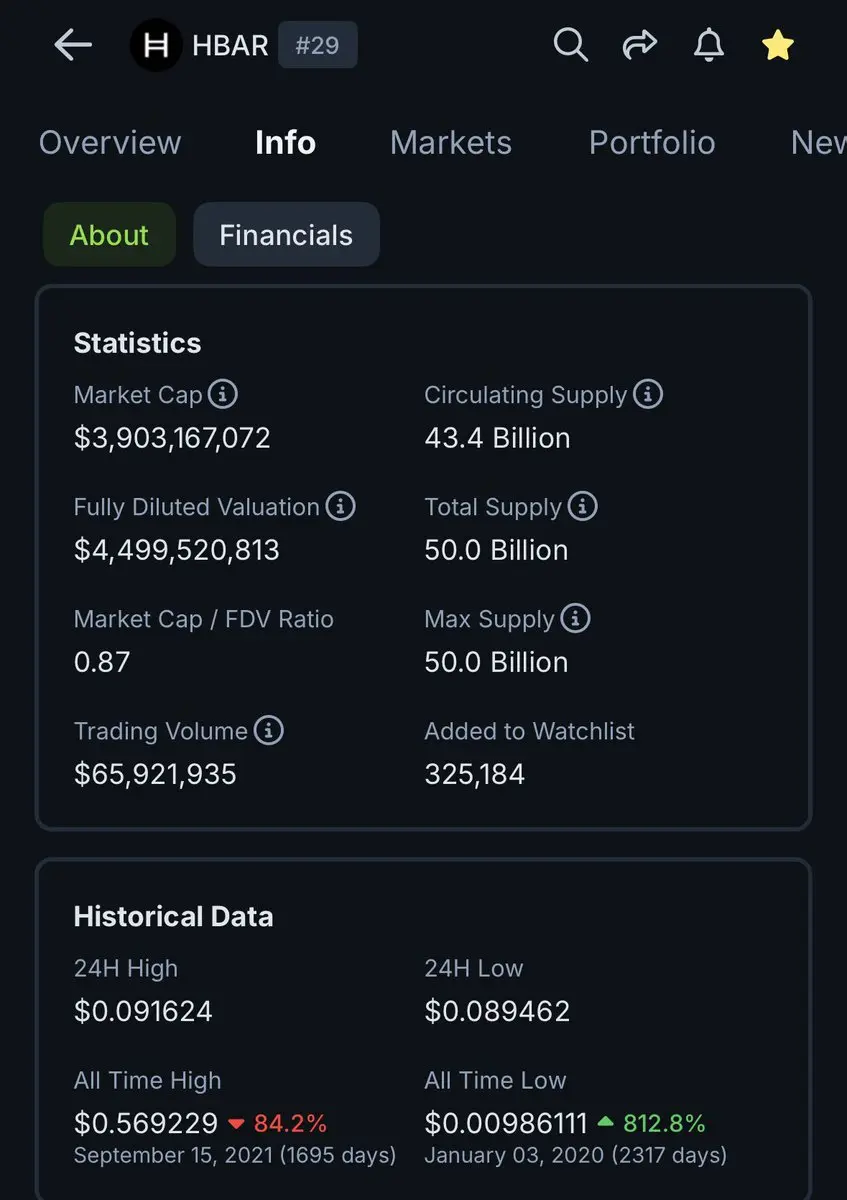The height and width of the screenshot is (1200, 847).
Task: Select the Info tab
Action: coord(285,143)
